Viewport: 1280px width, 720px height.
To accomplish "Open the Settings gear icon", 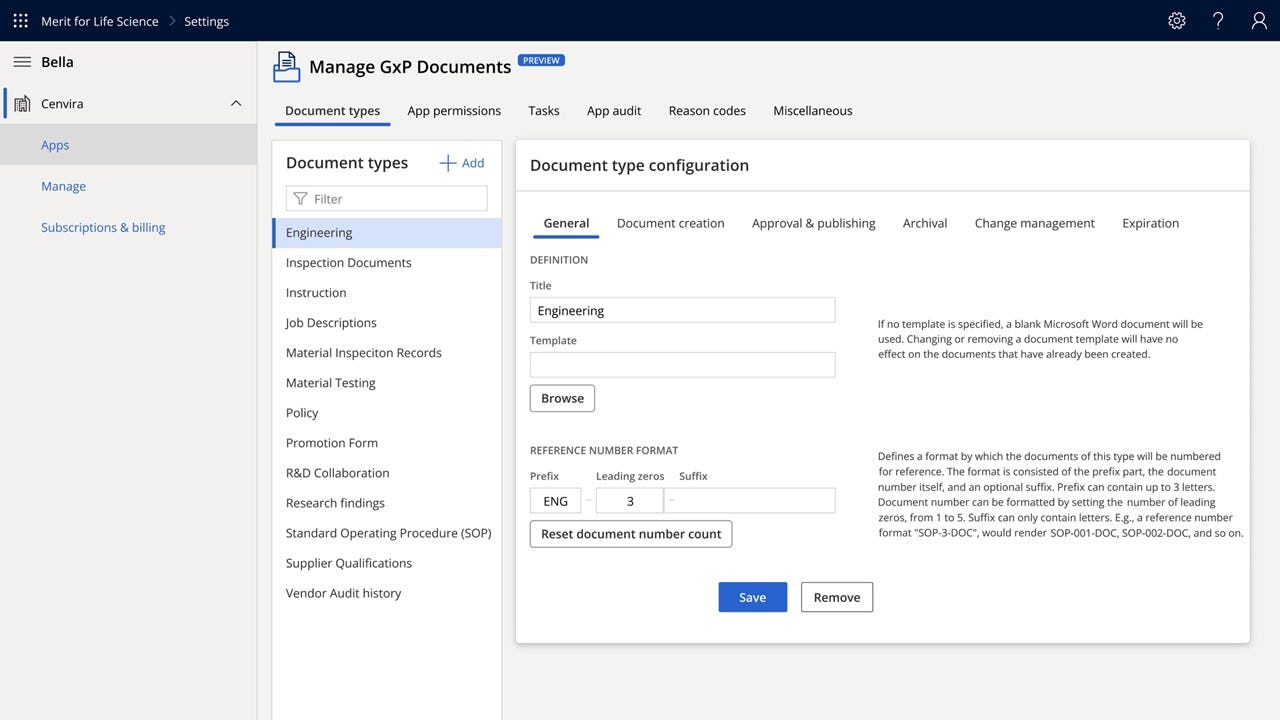I will (1176, 20).
